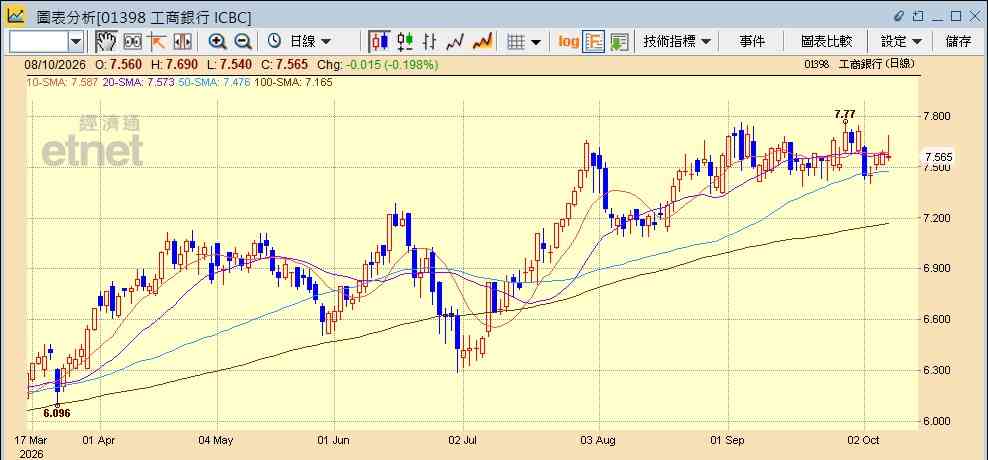The image size is (988, 460).
Task: Click the chart analysis title icon
Action: click(16, 16)
